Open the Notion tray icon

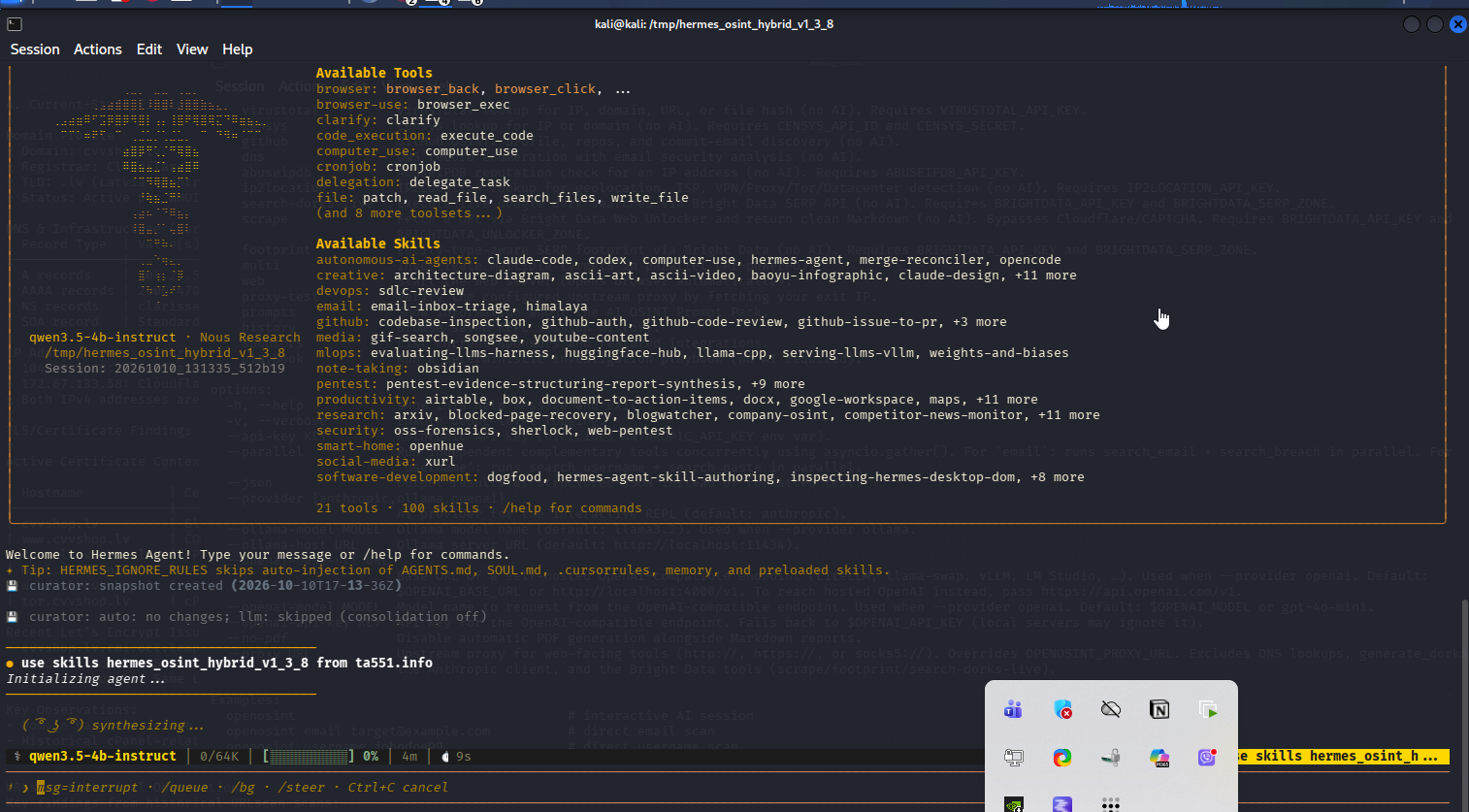click(x=1159, y=709)
